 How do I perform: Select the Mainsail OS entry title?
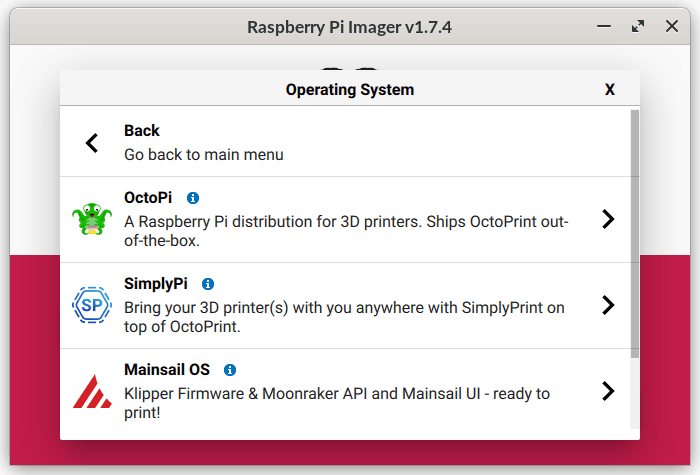pos(167,370)
